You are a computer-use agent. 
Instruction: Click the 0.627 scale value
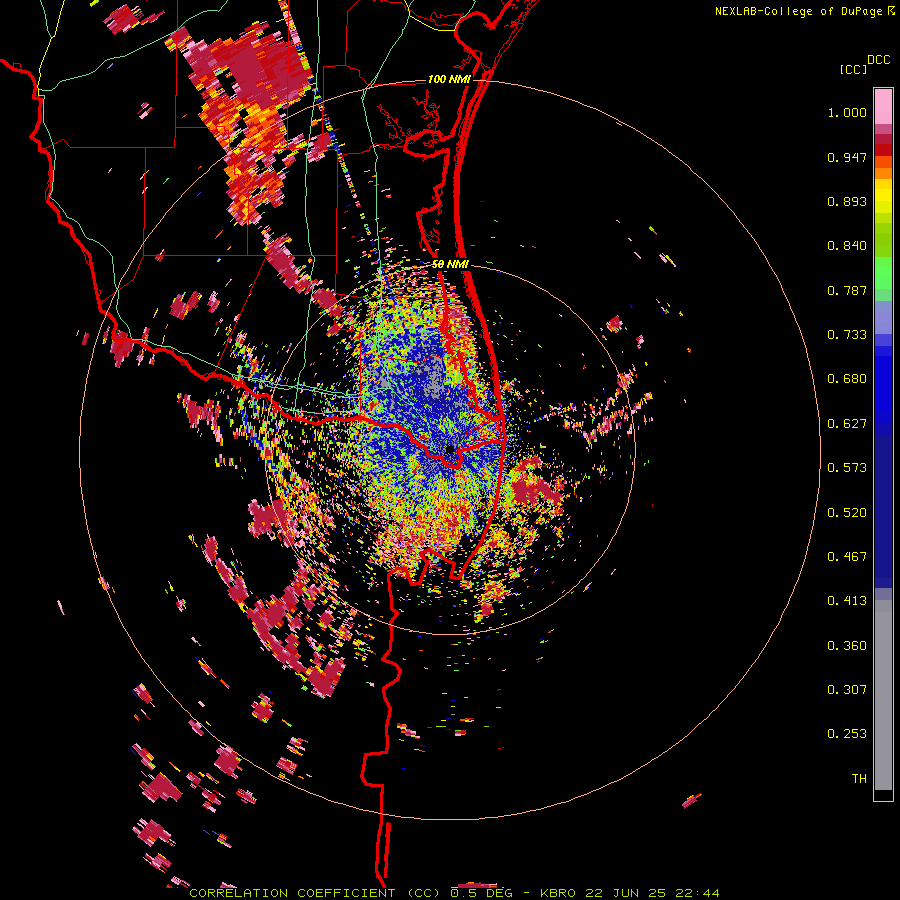847,424
